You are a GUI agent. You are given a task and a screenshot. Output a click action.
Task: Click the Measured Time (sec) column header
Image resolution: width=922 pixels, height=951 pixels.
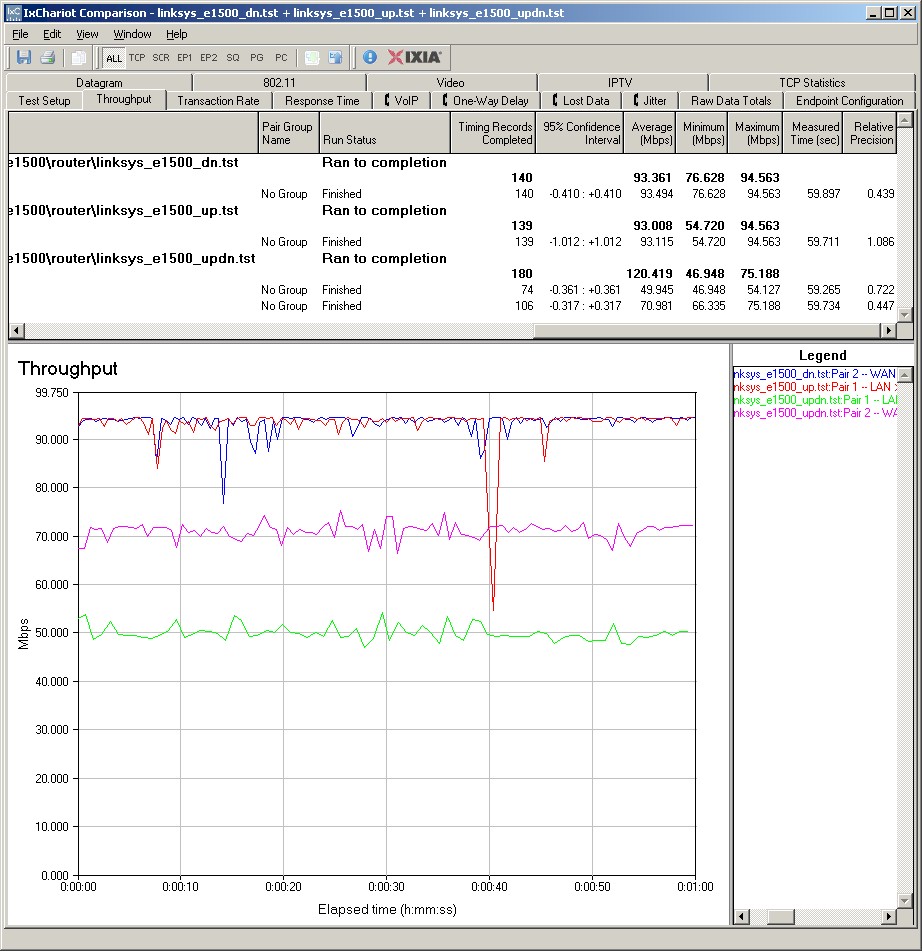[x=812, y=133]
